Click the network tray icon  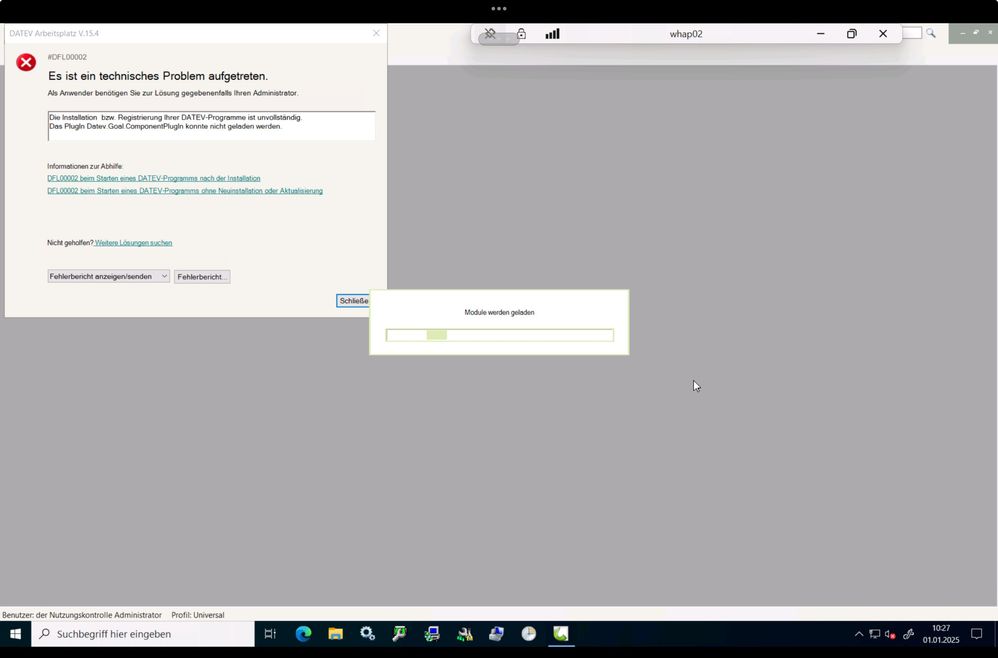tap(875, 634)
